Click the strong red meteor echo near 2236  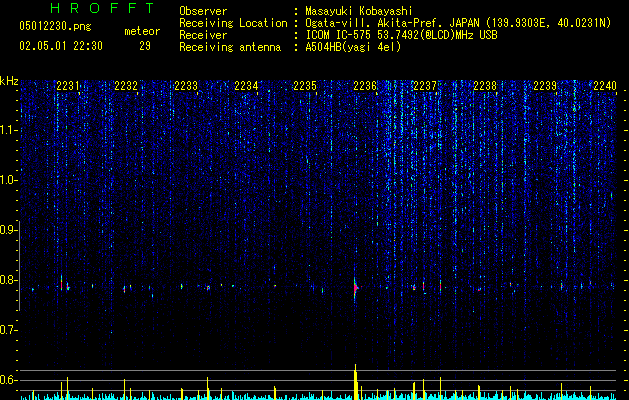355,288
